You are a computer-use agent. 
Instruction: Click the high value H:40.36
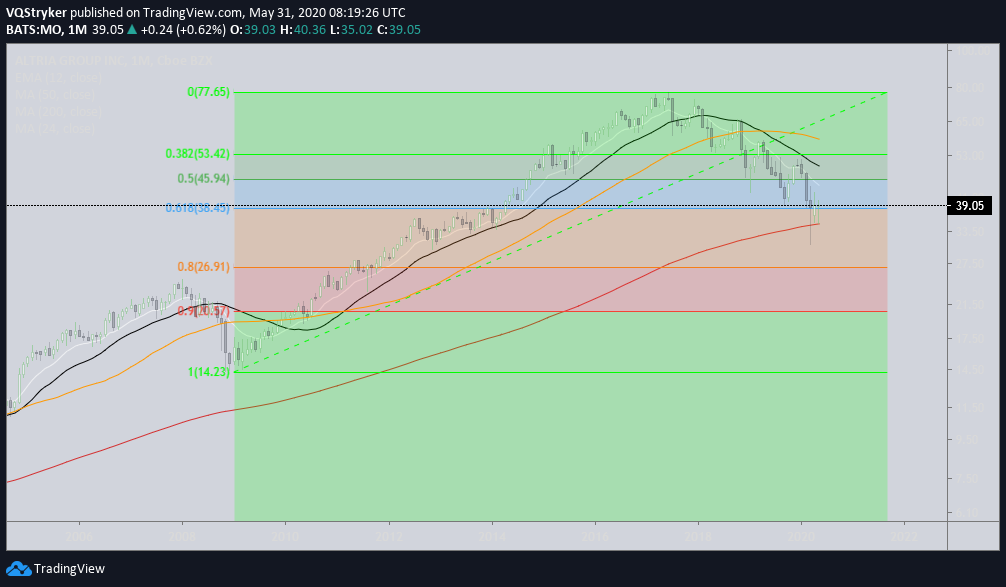[x=302, y=30]
